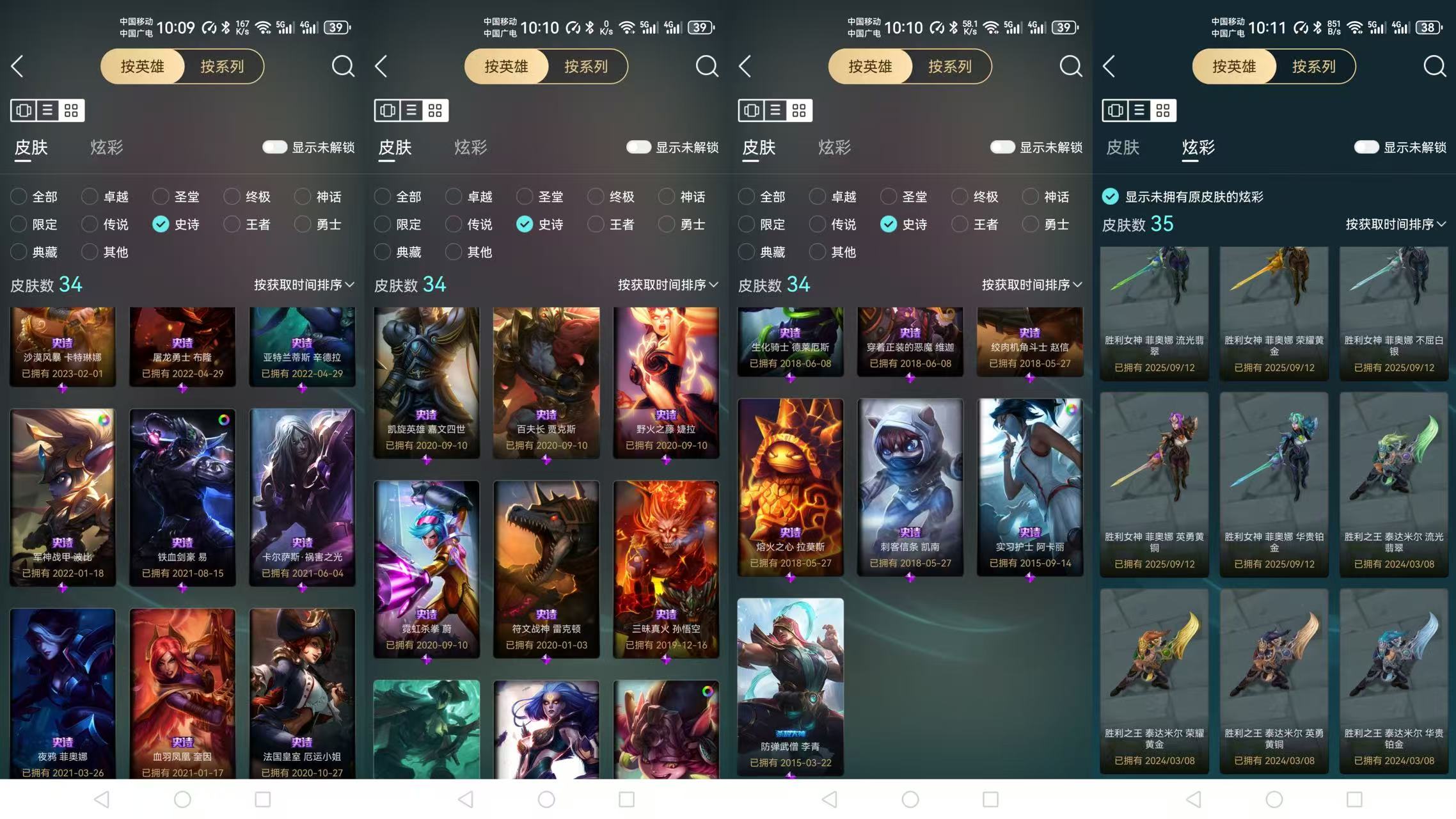Switch to grid view in the 10:11 screen

1163,110
